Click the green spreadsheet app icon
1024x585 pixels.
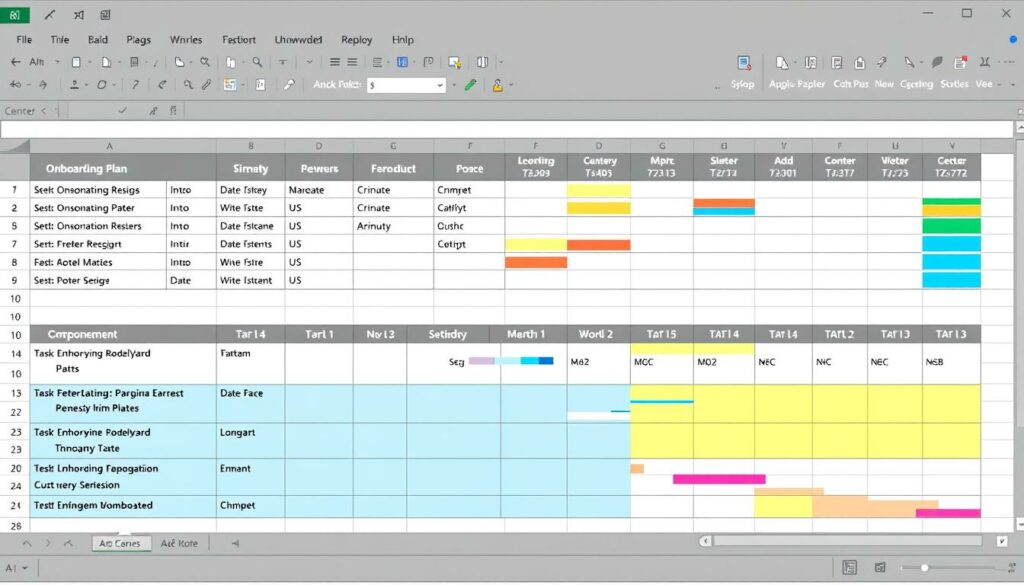(14, 14)
